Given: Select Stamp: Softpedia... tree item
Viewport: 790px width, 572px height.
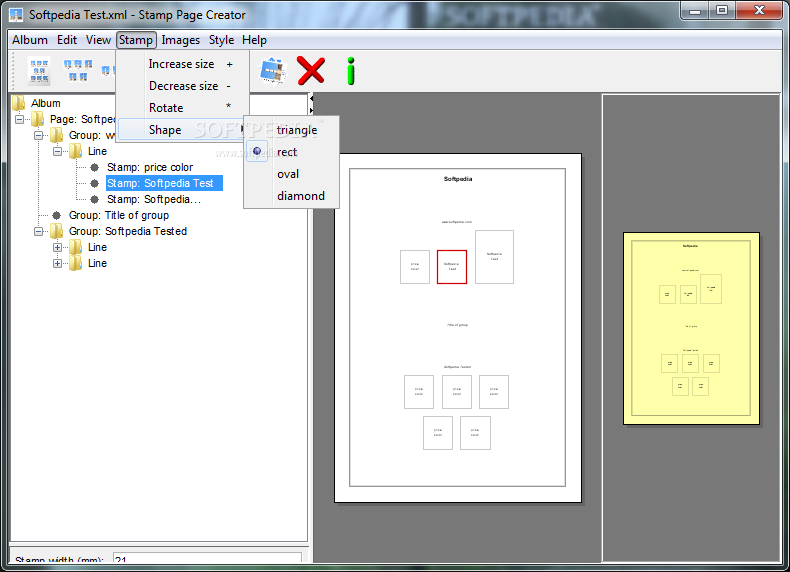Looking at the screenshot, I should tap(154, 200).
